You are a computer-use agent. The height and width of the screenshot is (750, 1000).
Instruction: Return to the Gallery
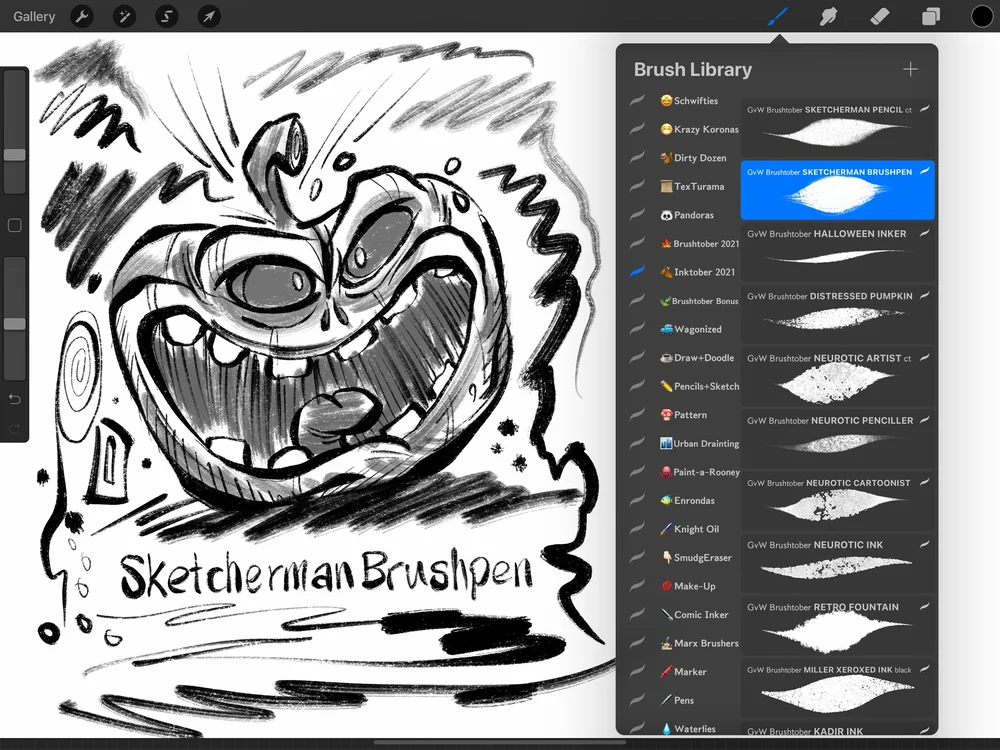[33, 16]
